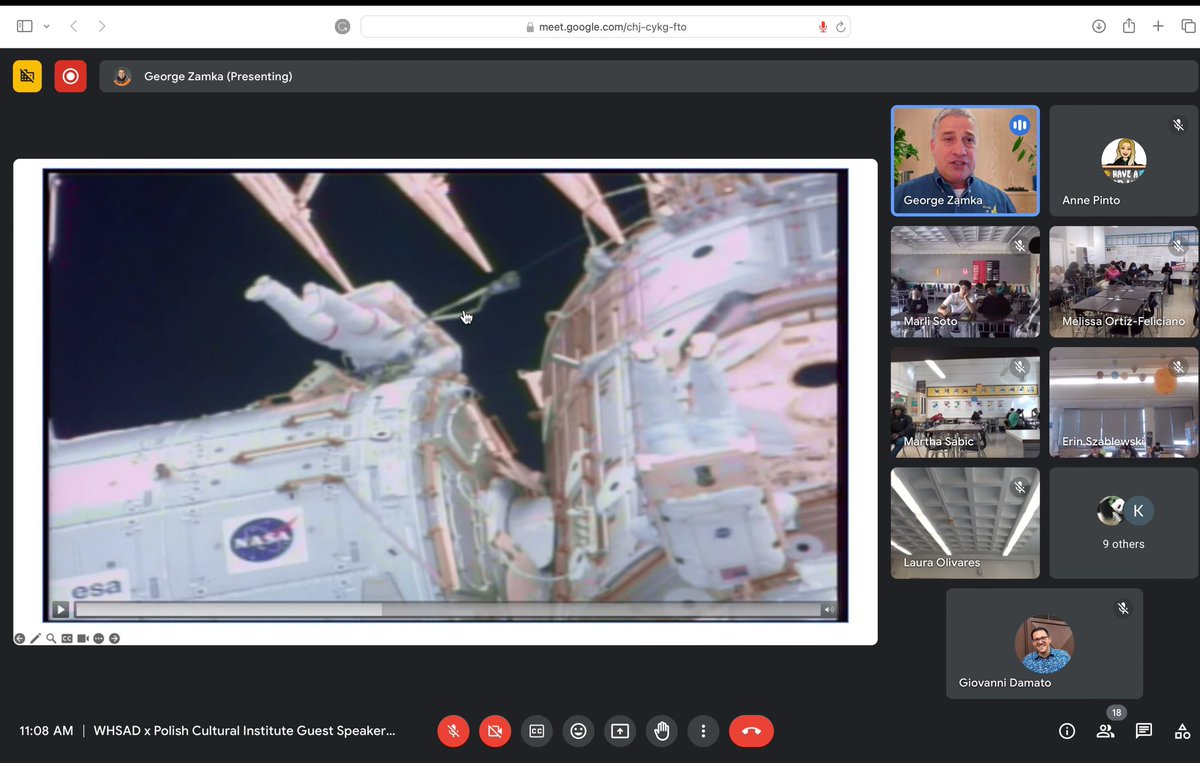Open the in-call chat panel
Viewport: 1200px width, 763px height.
tap(1143, 731)
